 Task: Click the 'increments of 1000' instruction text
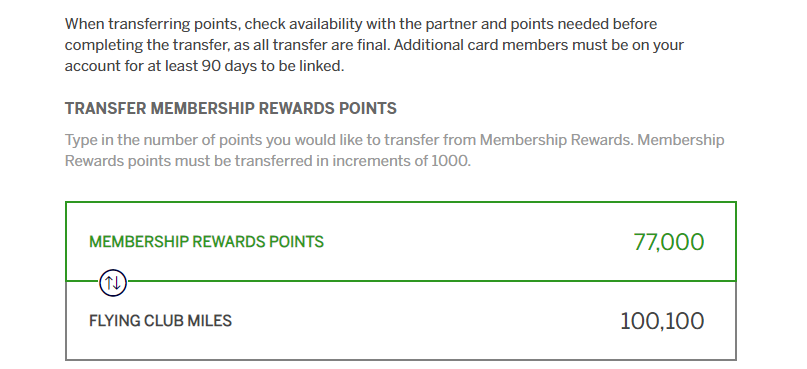[x=400, y=161]
